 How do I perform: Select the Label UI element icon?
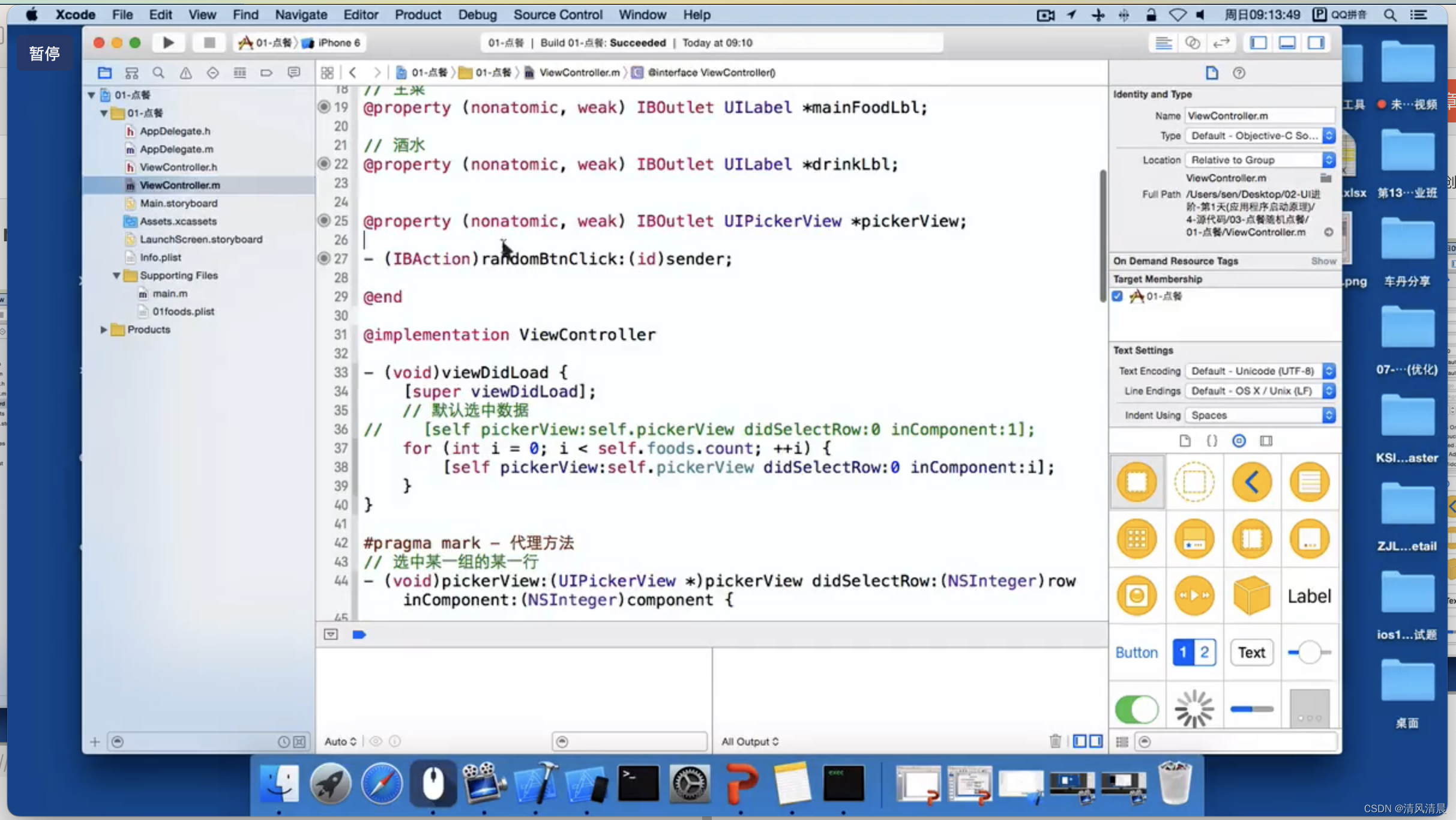coord(1308,596)
